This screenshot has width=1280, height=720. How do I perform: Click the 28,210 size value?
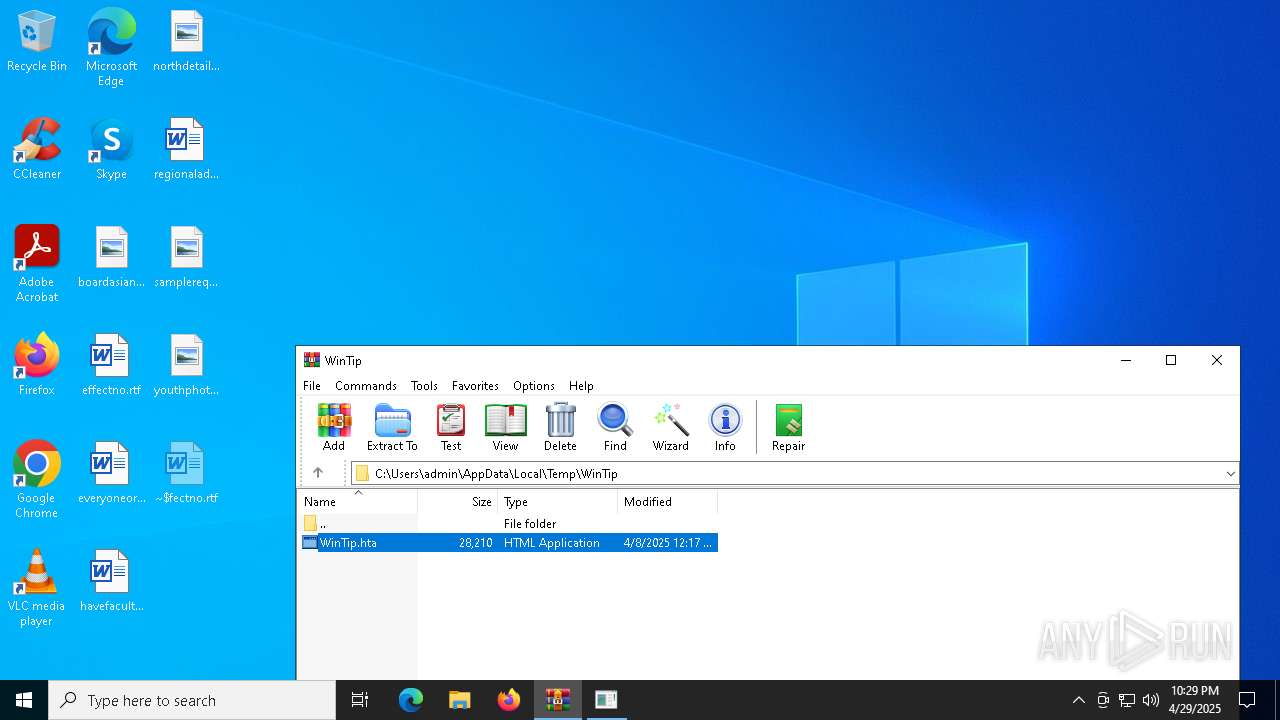475,542
